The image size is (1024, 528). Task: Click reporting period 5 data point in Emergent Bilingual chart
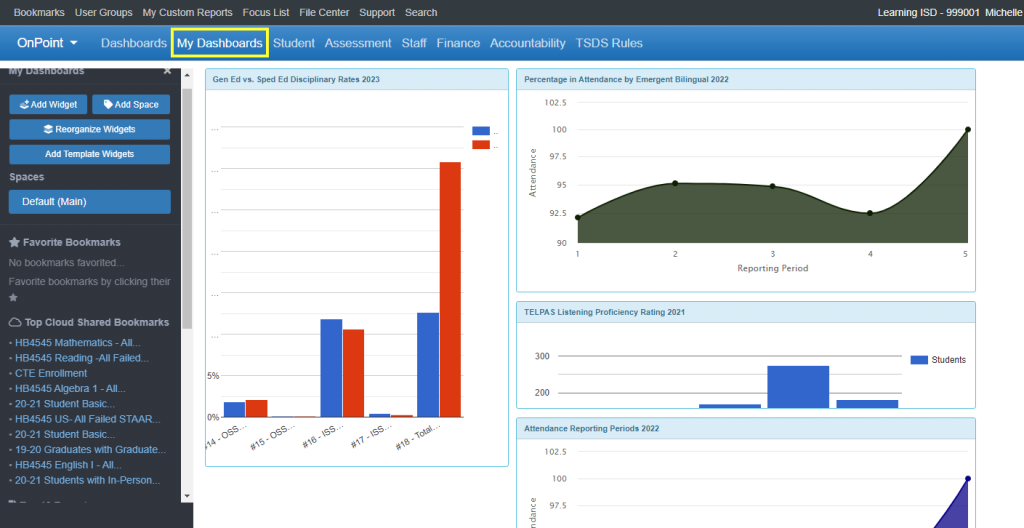click(967, 129)
